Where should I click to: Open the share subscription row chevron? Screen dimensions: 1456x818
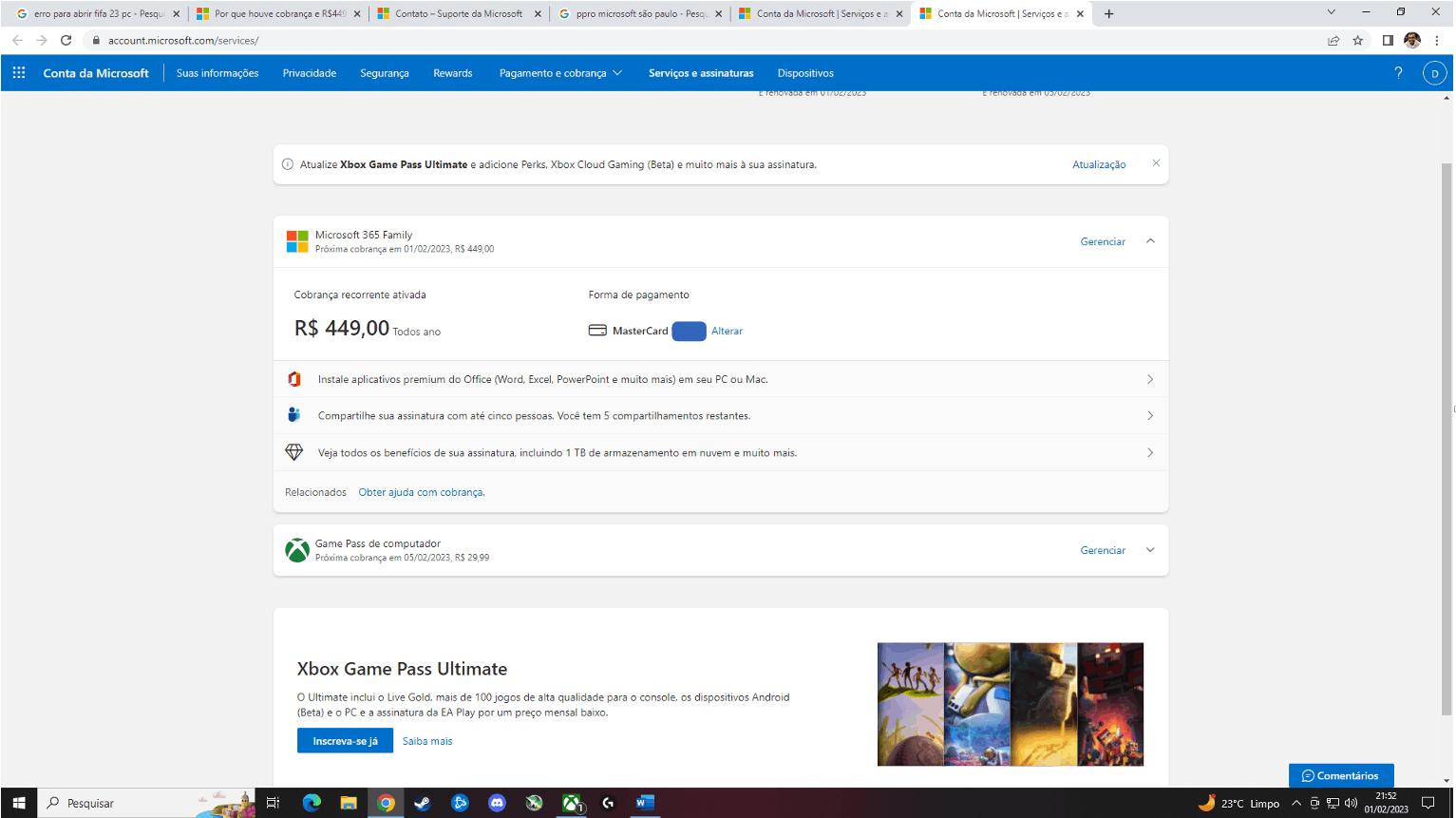click(1150, 415)
